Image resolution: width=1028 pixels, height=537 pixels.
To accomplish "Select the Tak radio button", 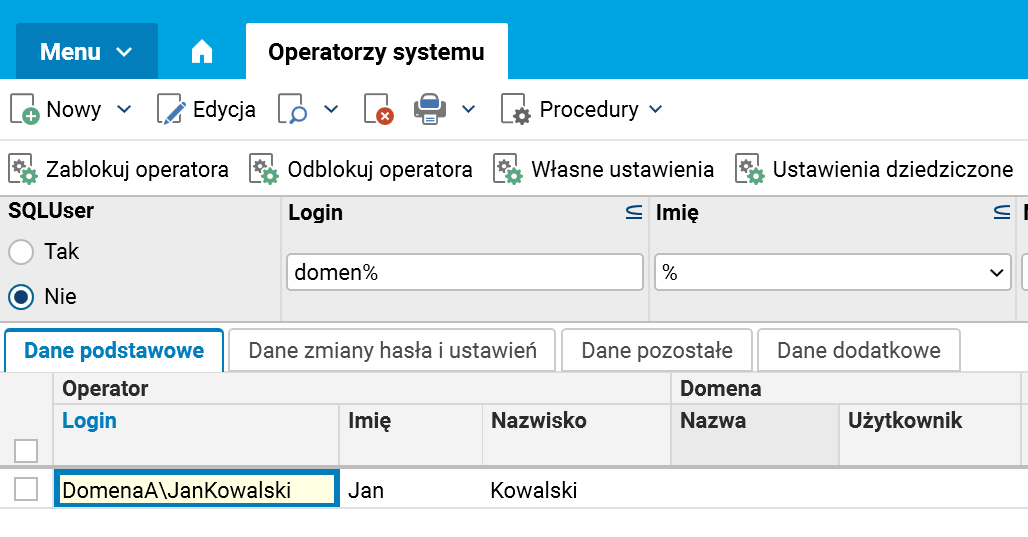I will pos(21,252).
